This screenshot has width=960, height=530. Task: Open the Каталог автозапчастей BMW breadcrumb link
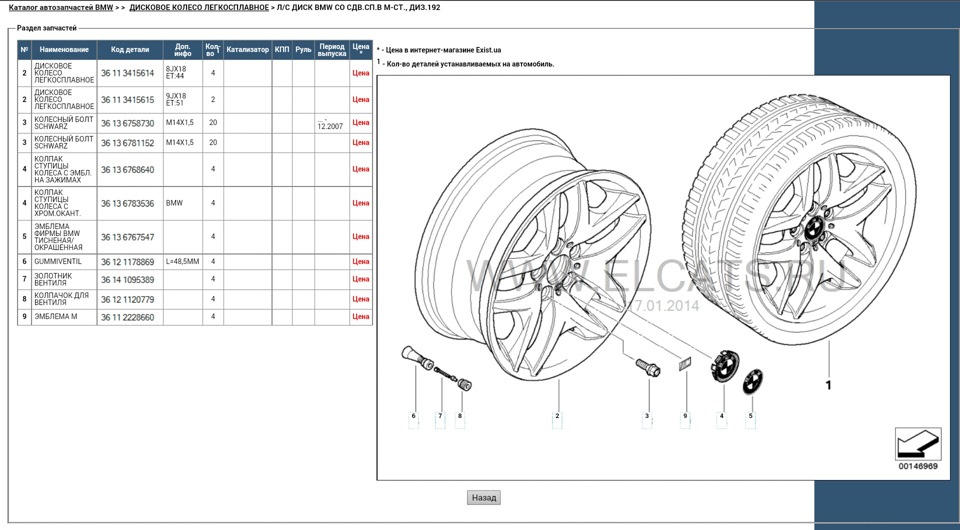61,8
